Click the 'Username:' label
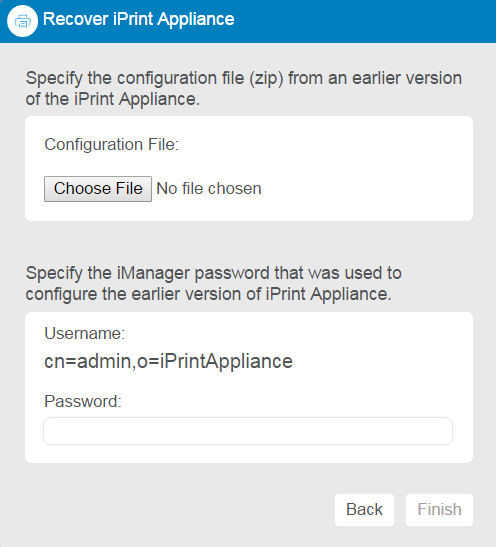 click(x=84, y=333)
